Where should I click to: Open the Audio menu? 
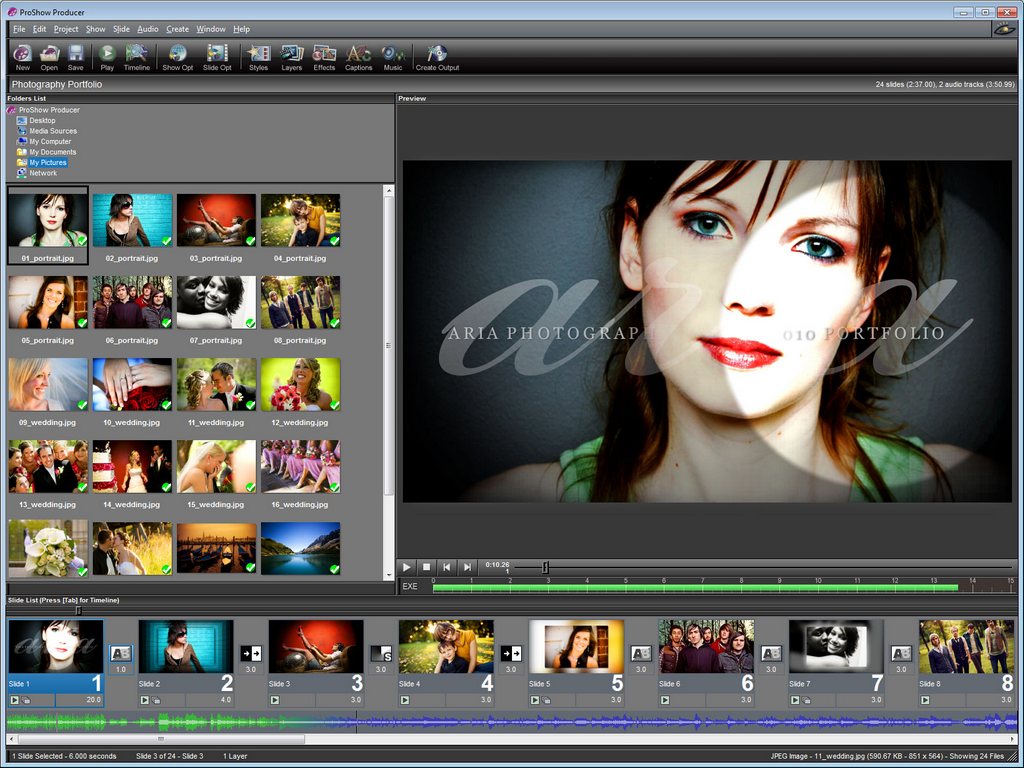click(148, 29)
